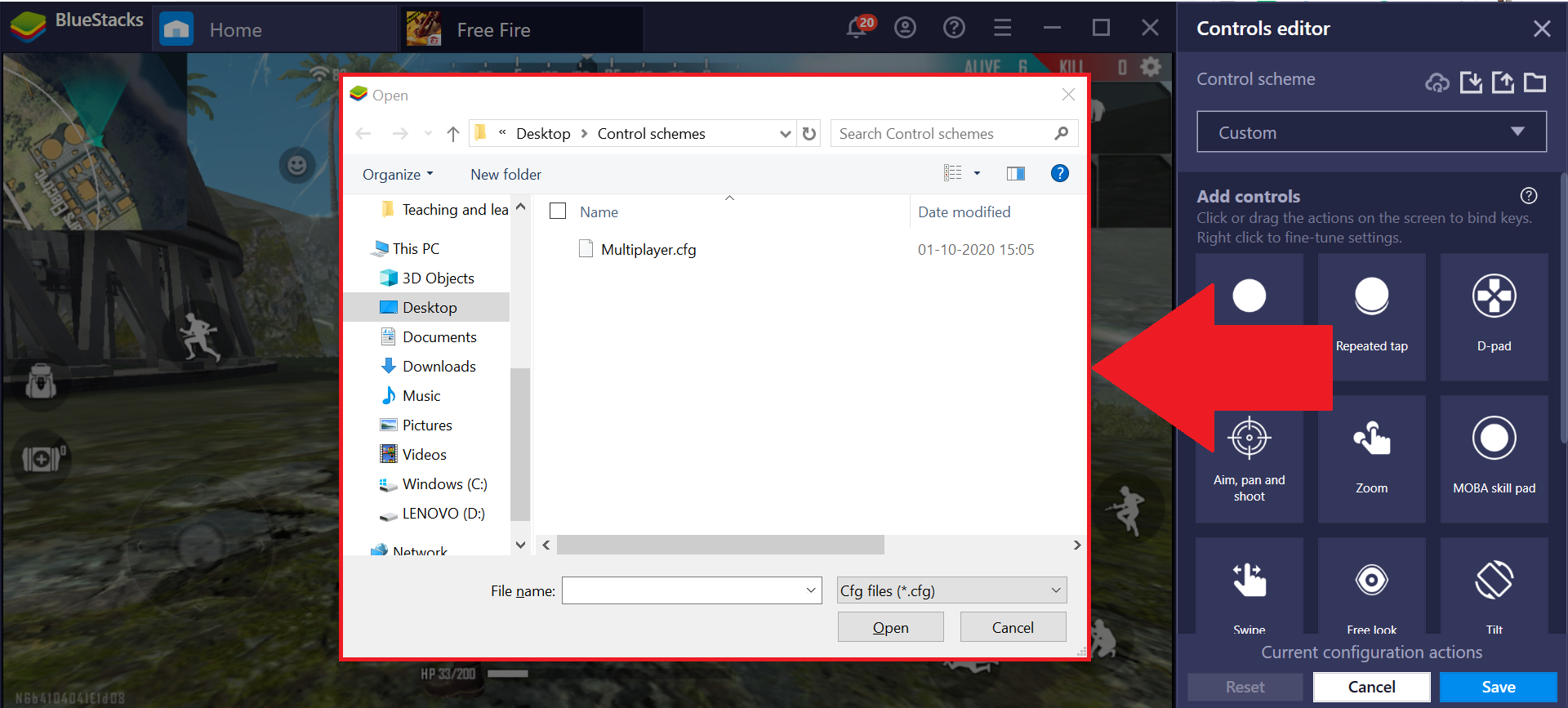Viewport: 1568px width, 708px height.
Task: Open the more view options arrow
Action: coord(977,173)
